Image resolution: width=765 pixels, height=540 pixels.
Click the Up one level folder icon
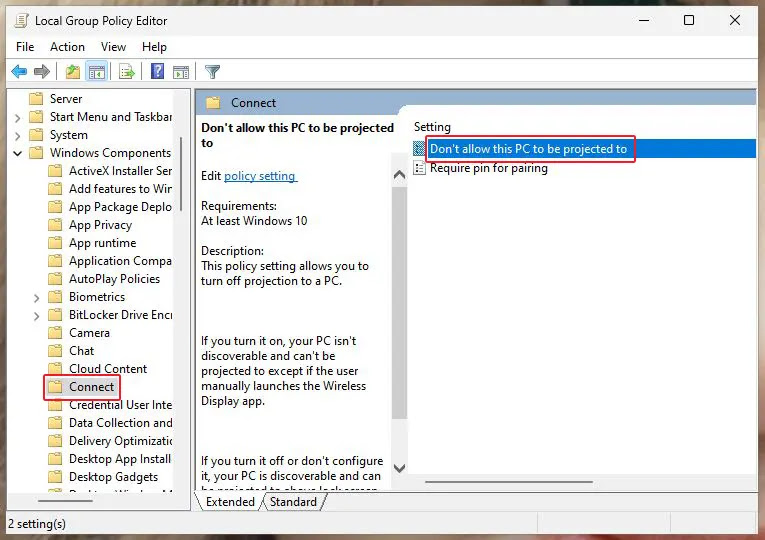73,72
